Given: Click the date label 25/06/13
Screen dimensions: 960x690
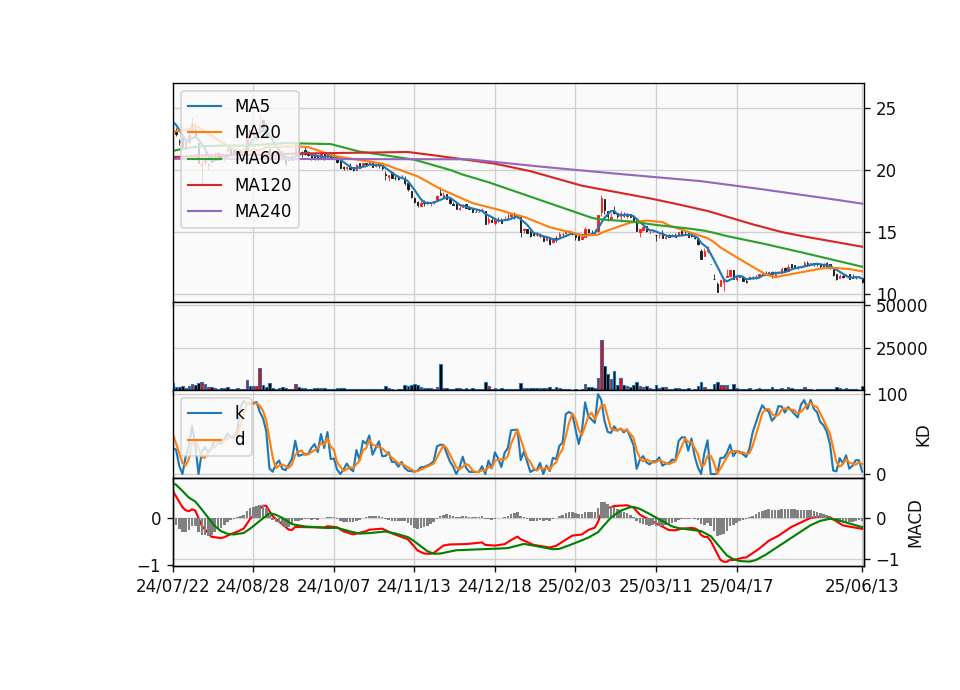Looking at the screenshot, I should 862,587.
